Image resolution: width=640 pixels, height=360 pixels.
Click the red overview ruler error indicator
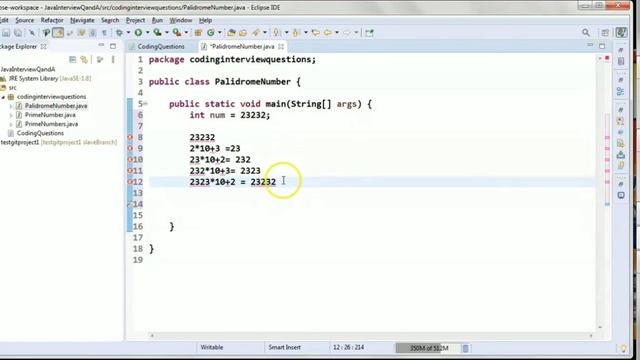607,59
